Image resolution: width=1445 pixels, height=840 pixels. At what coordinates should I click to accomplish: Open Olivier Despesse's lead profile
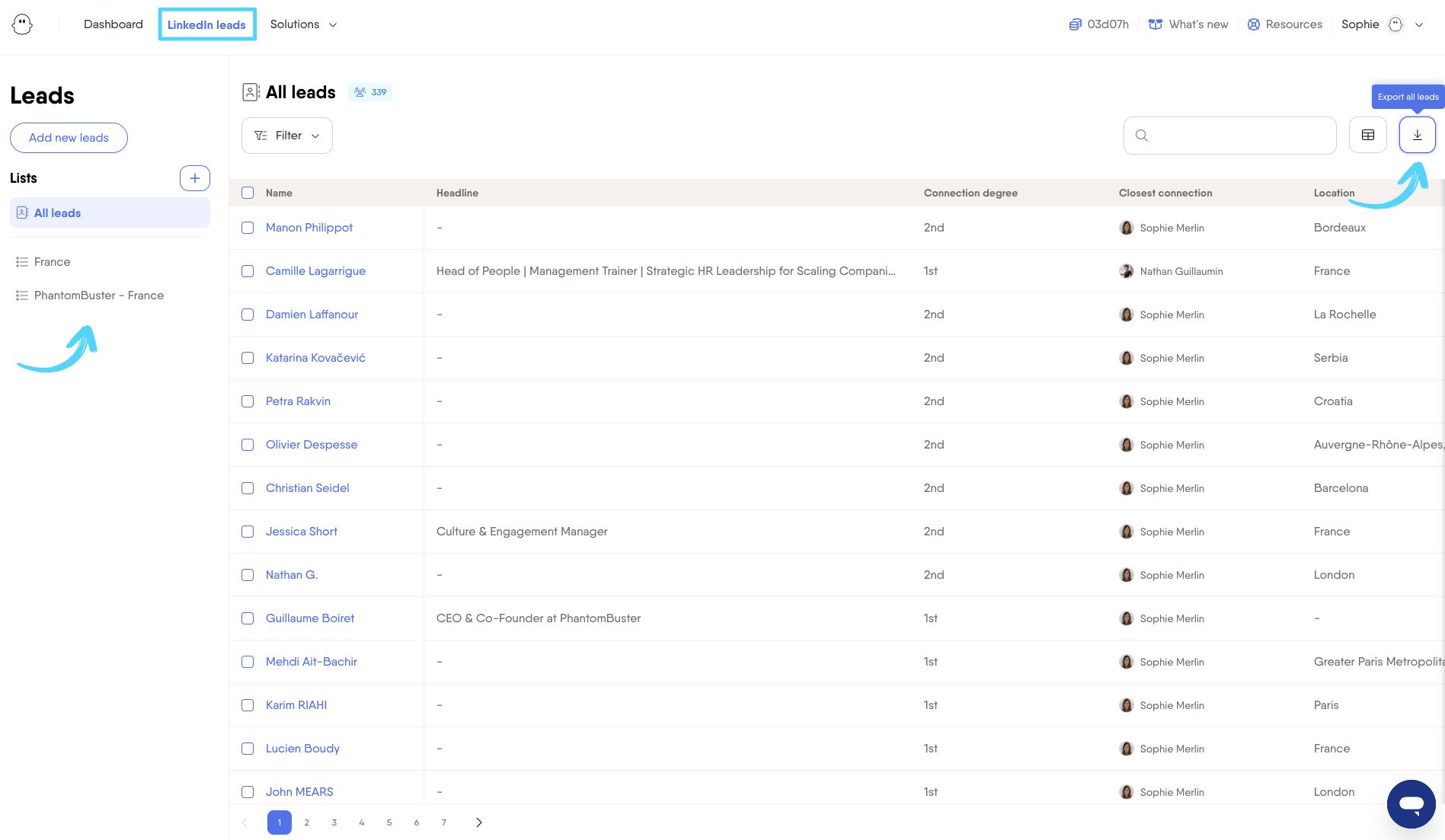pyautogui.click(x=312, y=445)
